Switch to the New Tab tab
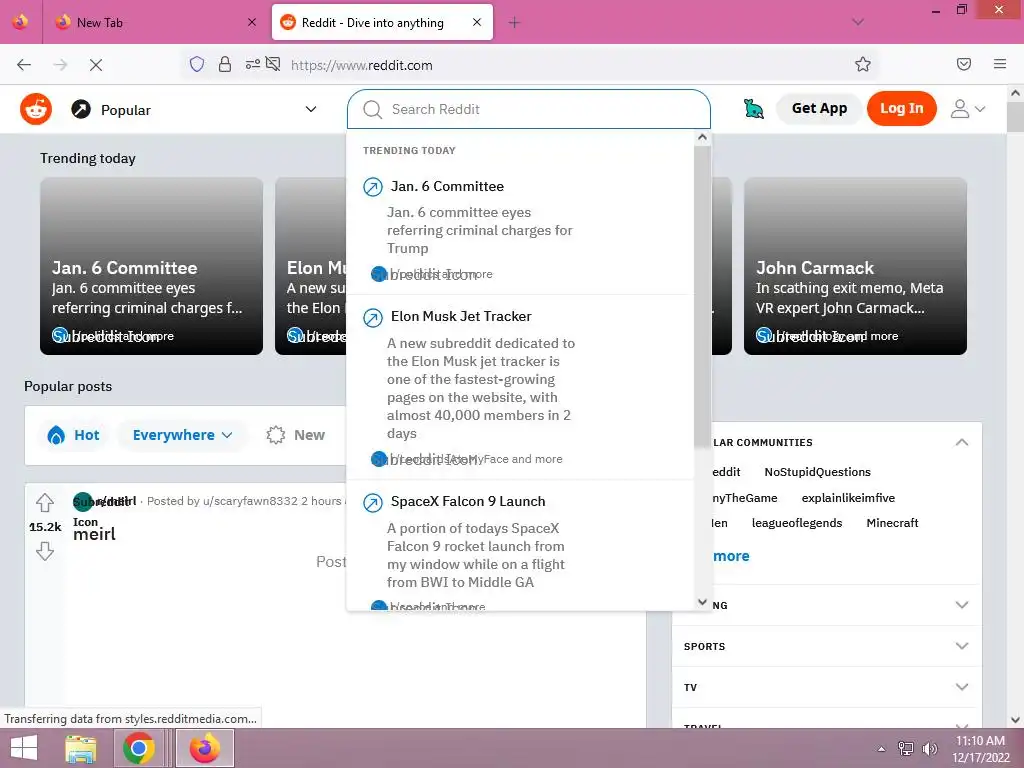Viewport: 1024px width, 768px height. tap(153, 22)
